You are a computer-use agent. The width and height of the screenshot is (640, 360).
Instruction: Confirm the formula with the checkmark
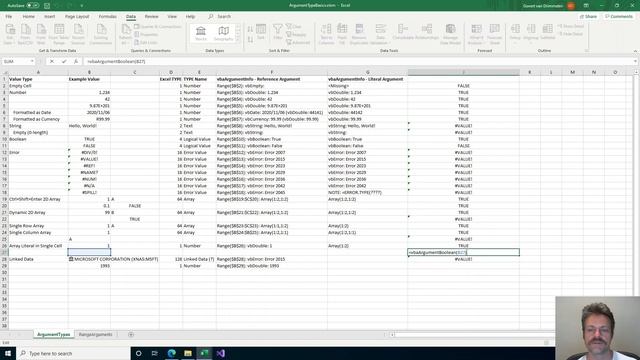(64, 61)
